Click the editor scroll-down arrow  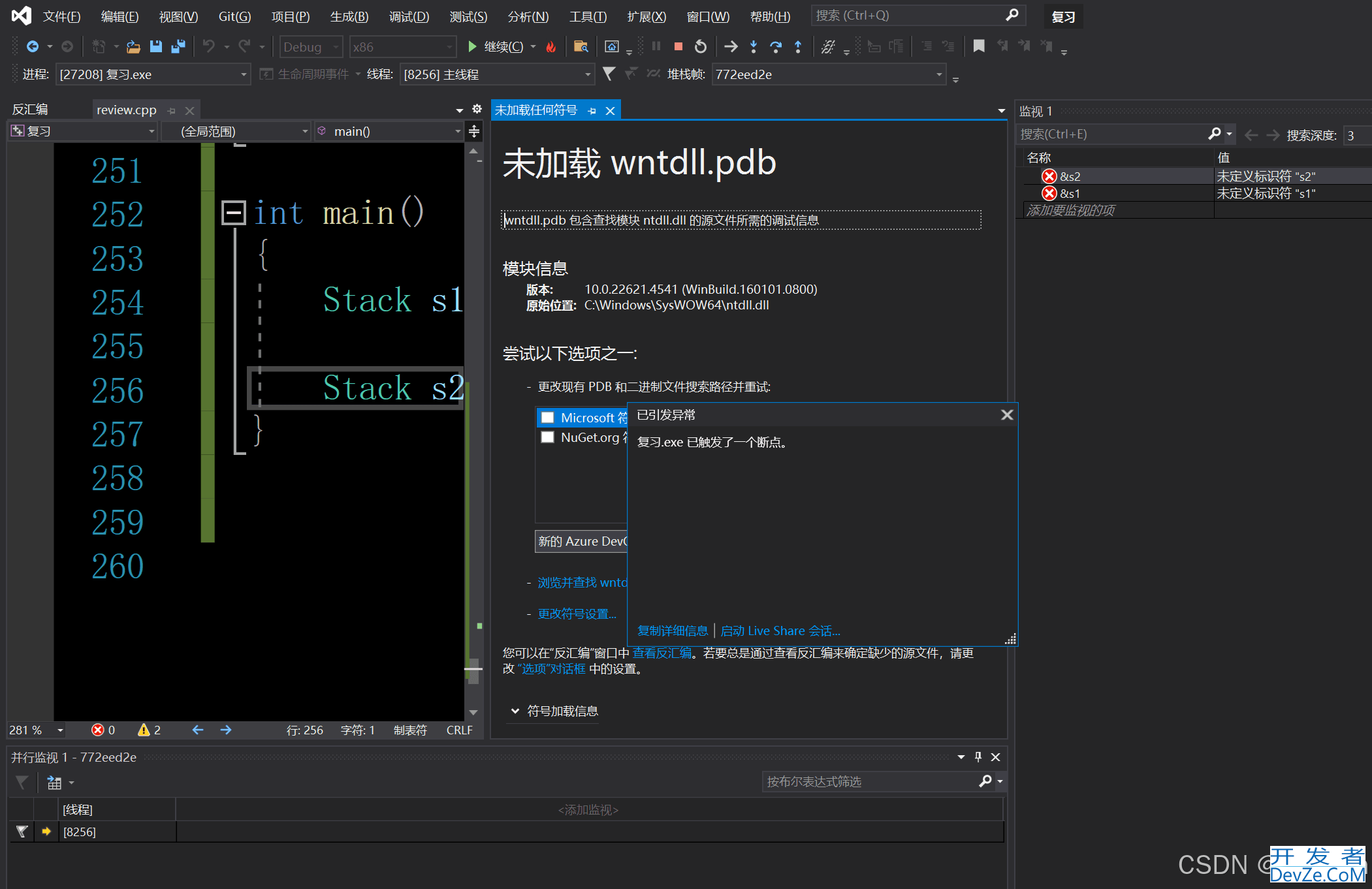(x=474, y=712)
